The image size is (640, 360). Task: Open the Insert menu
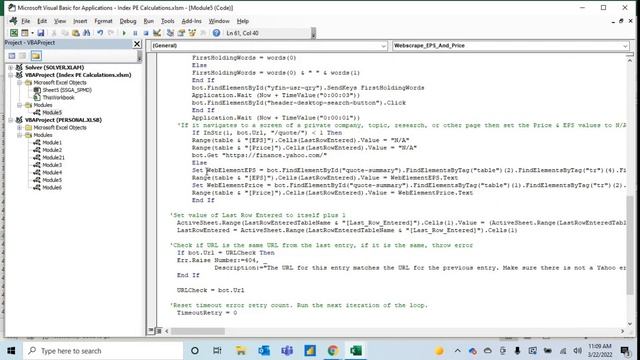click(80, 21)
